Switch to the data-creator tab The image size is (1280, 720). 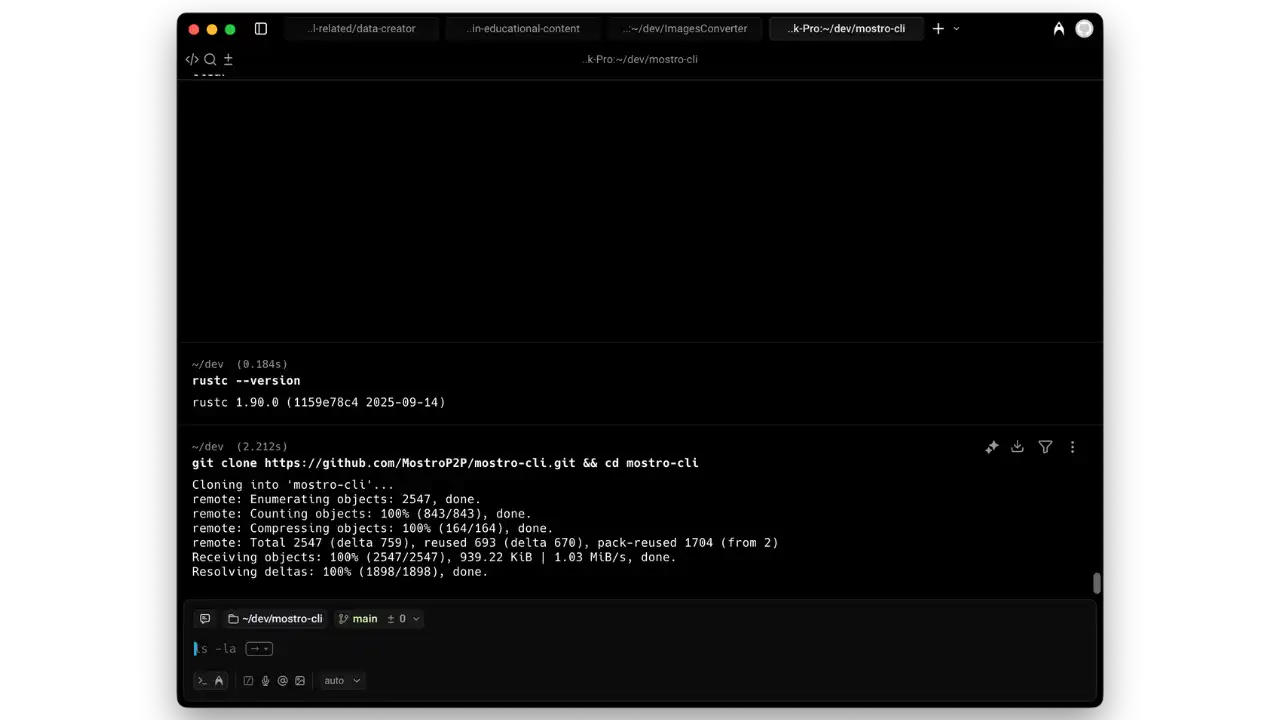[x=362, y=29]
